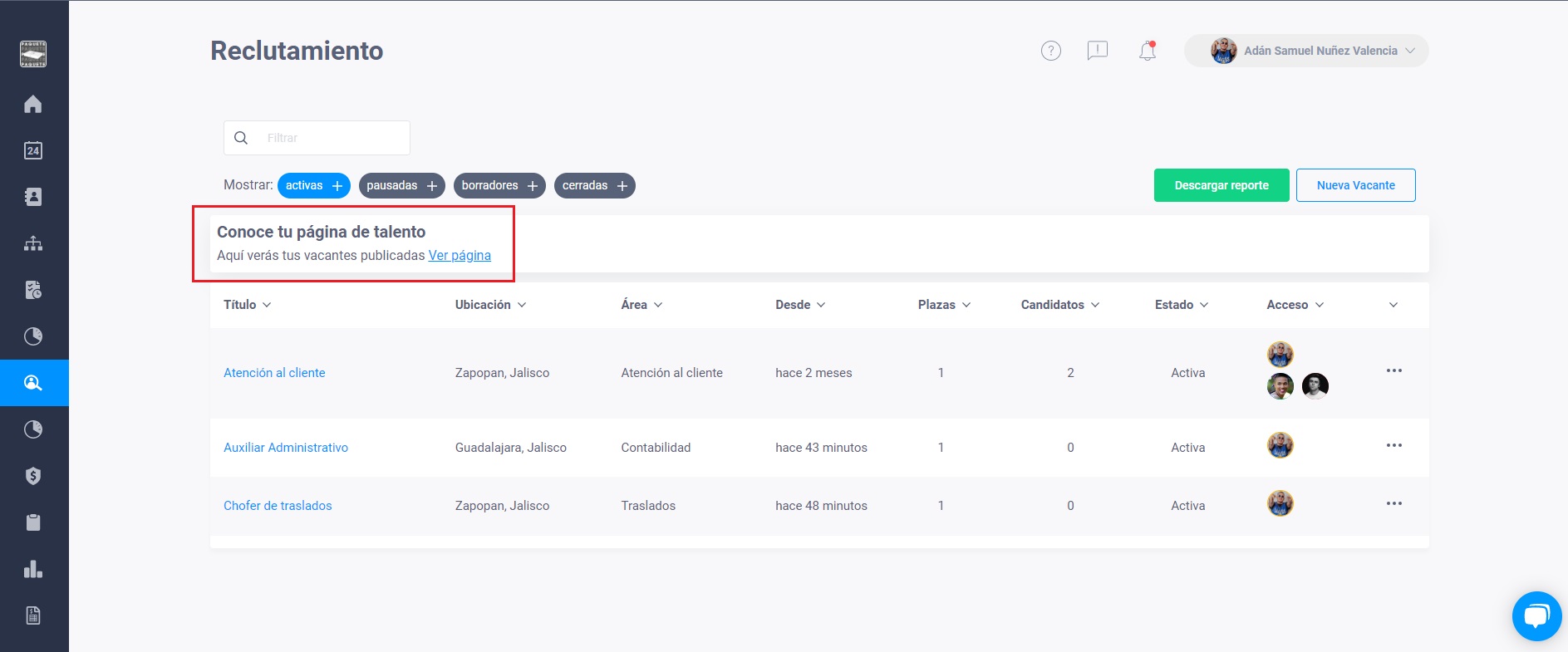Toggle the activas filter chip
1568x652 pixels.
point(314,185)
